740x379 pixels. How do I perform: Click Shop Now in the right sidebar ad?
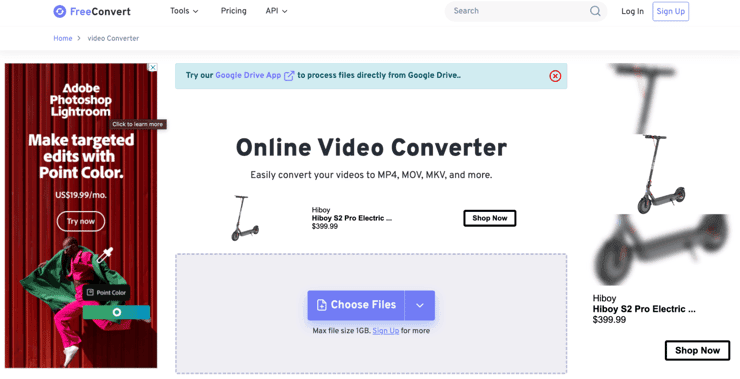pos(697,351)
